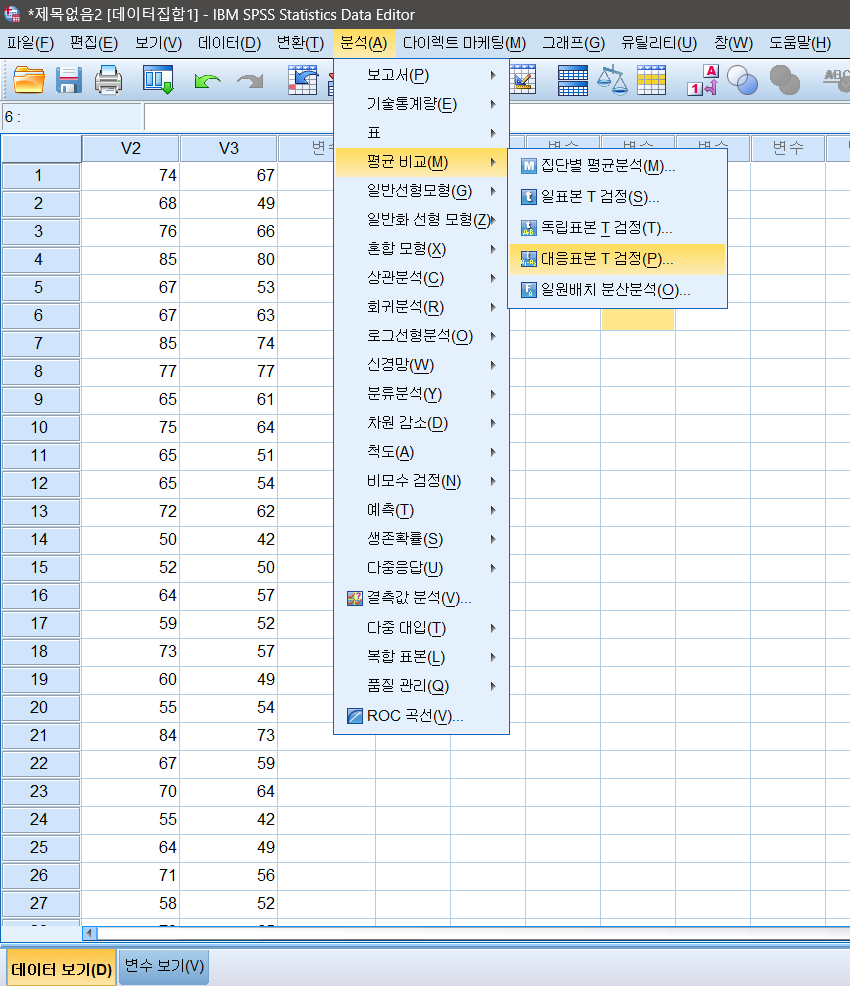
Task: Choose 일원배치 분산분석(O)... menu entry
Action: [617, 290]
